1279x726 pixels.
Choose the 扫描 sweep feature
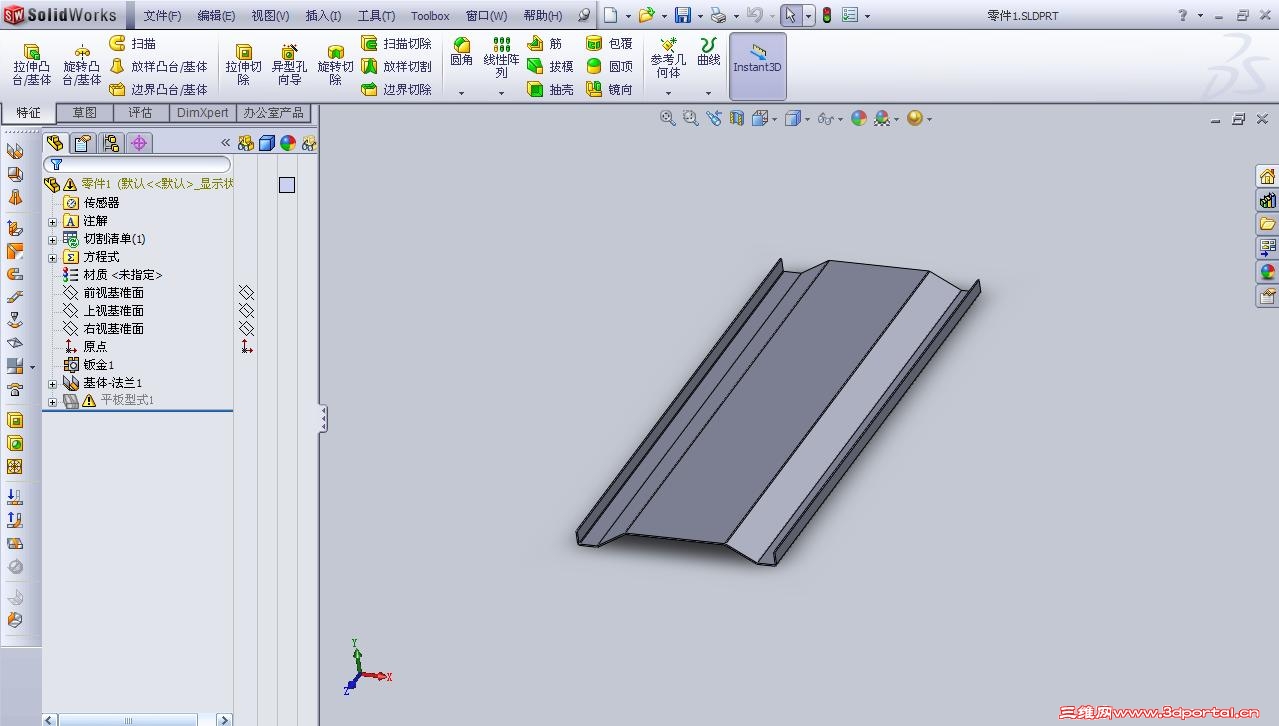tap(132, 44)
